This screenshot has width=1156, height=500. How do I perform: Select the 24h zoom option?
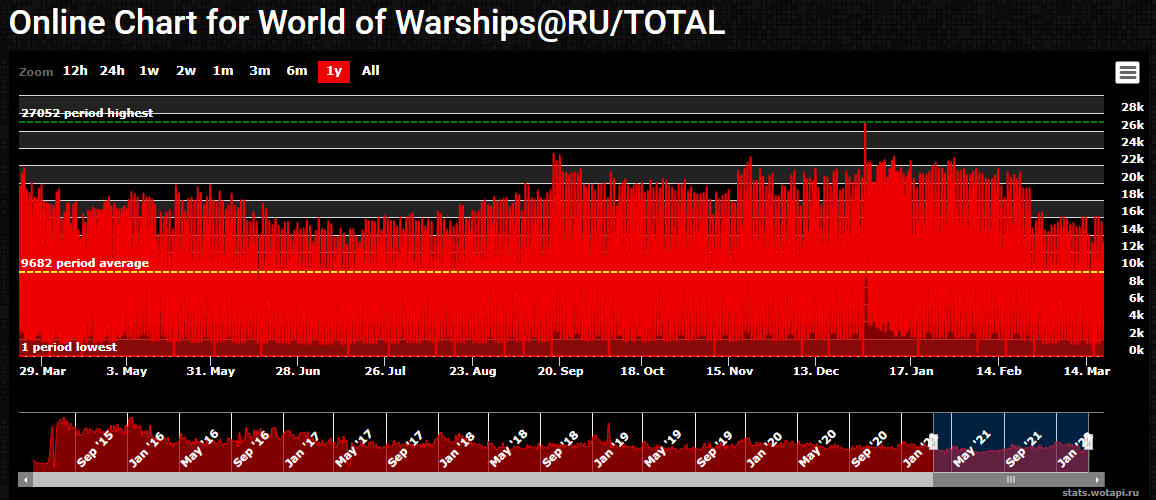tap(112, 71)
